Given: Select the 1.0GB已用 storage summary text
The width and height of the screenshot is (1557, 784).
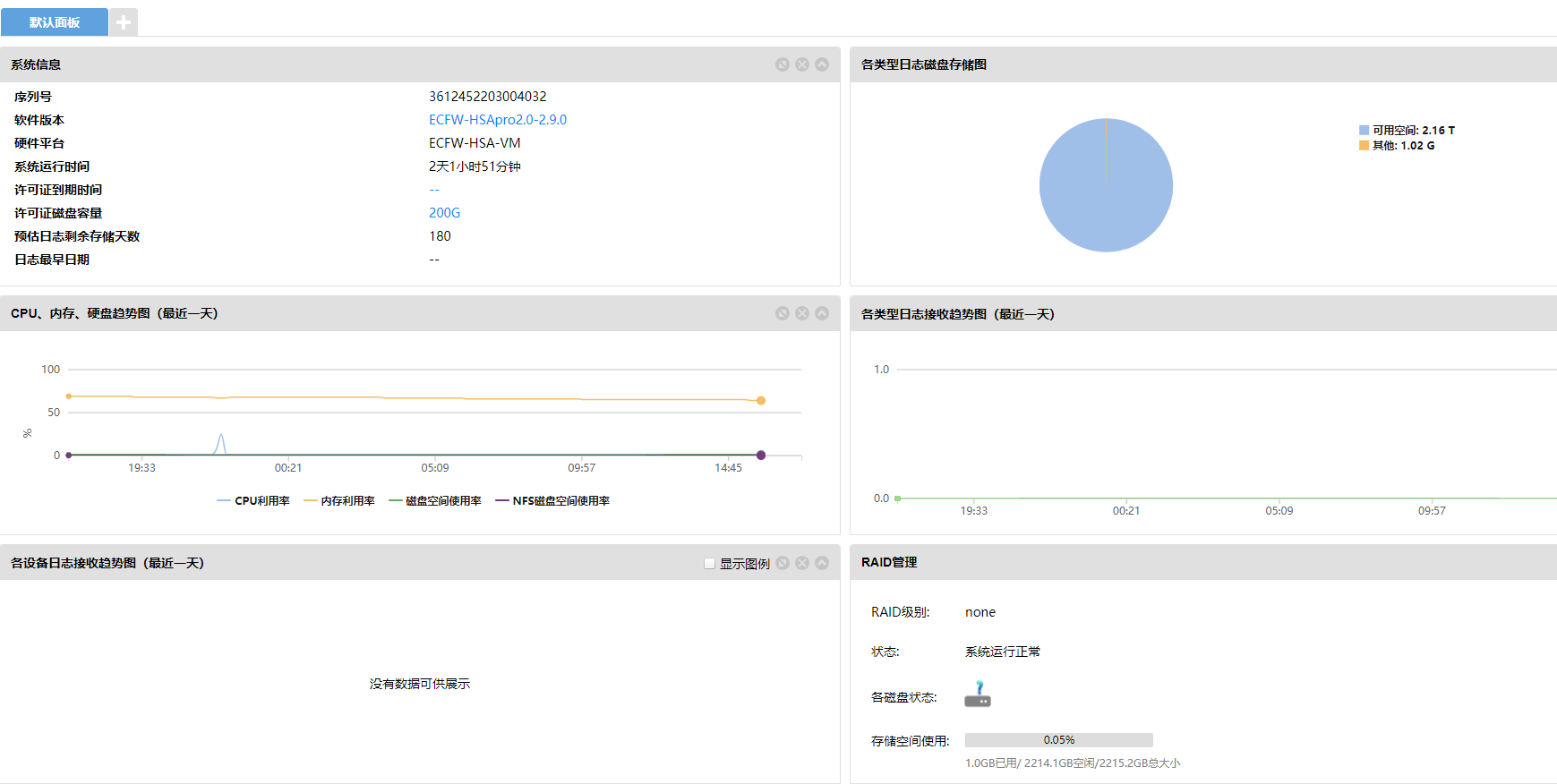Looking at the screenshot, I should [1073, 763].
